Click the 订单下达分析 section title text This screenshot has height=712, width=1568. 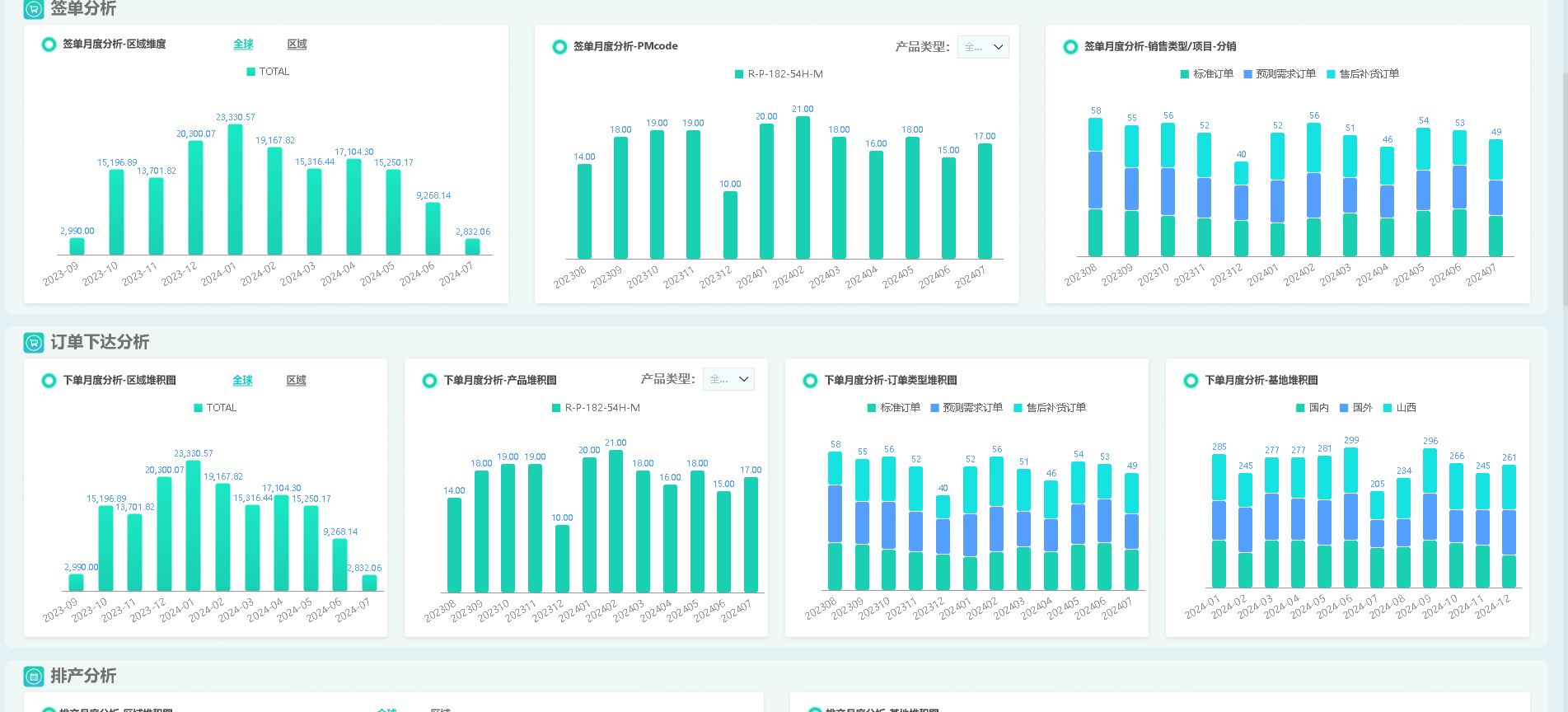coord(100,342)
